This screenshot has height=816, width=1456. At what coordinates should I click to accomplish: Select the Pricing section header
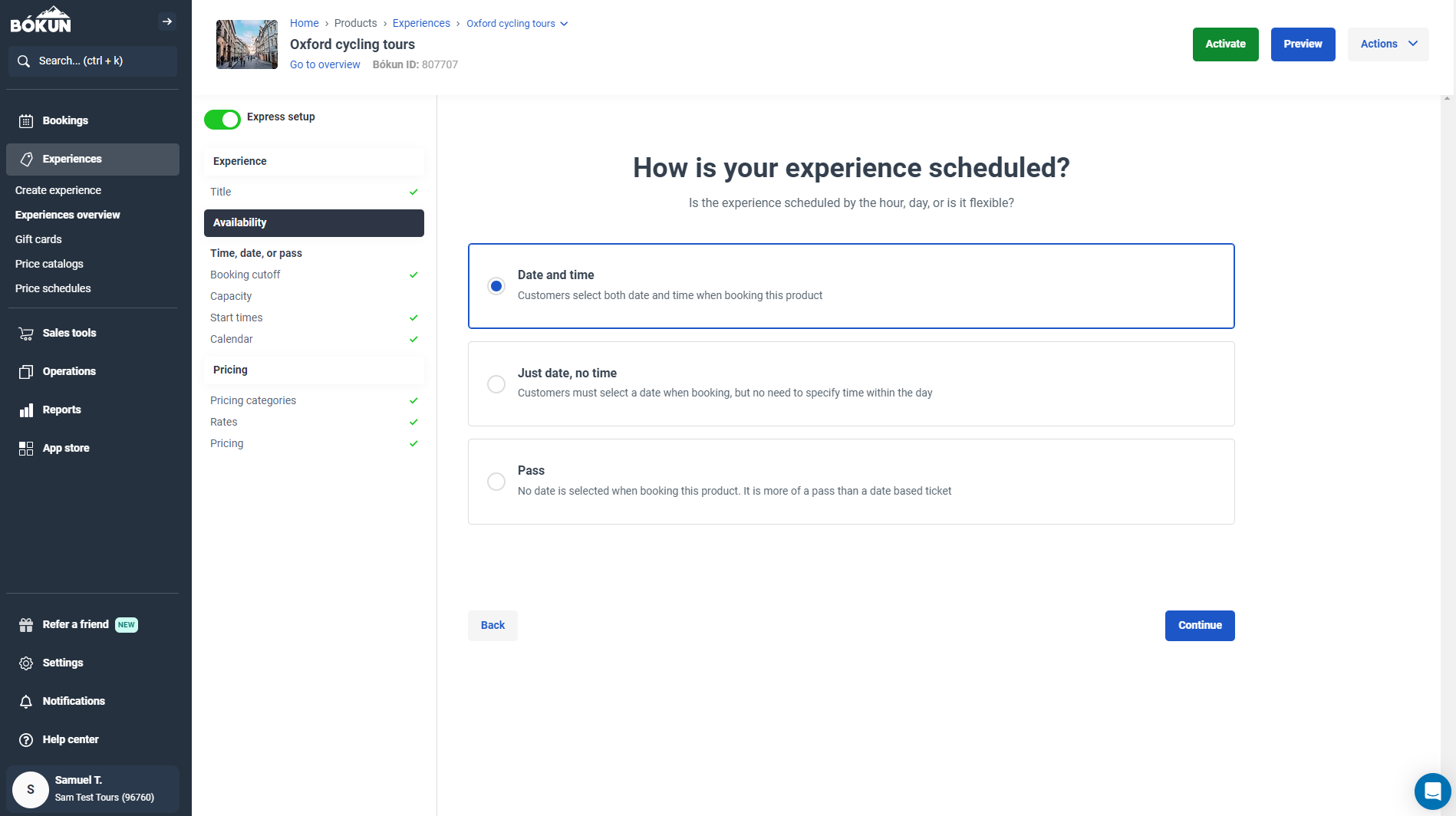click(314, 370)
